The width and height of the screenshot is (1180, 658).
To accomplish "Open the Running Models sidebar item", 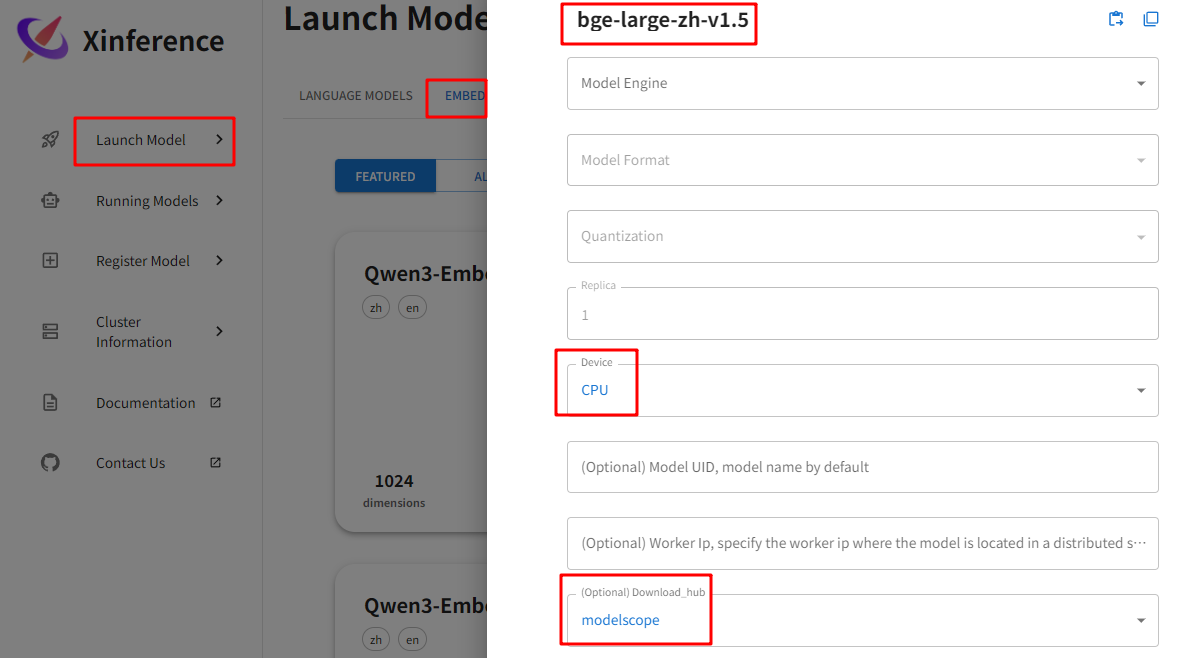I will pyautogui.click(x=147, y=201).
